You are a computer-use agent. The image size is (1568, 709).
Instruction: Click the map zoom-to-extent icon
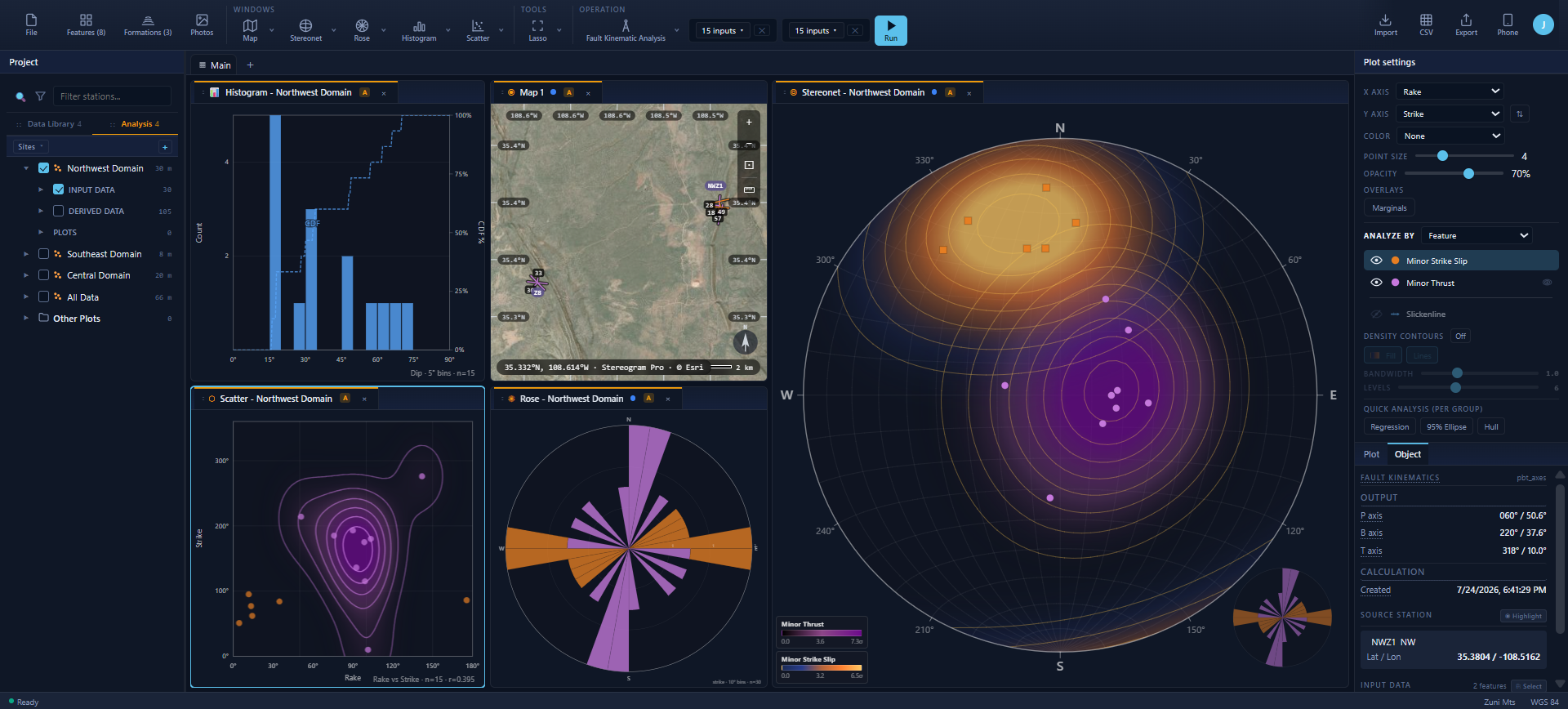[x=749, y=165]
